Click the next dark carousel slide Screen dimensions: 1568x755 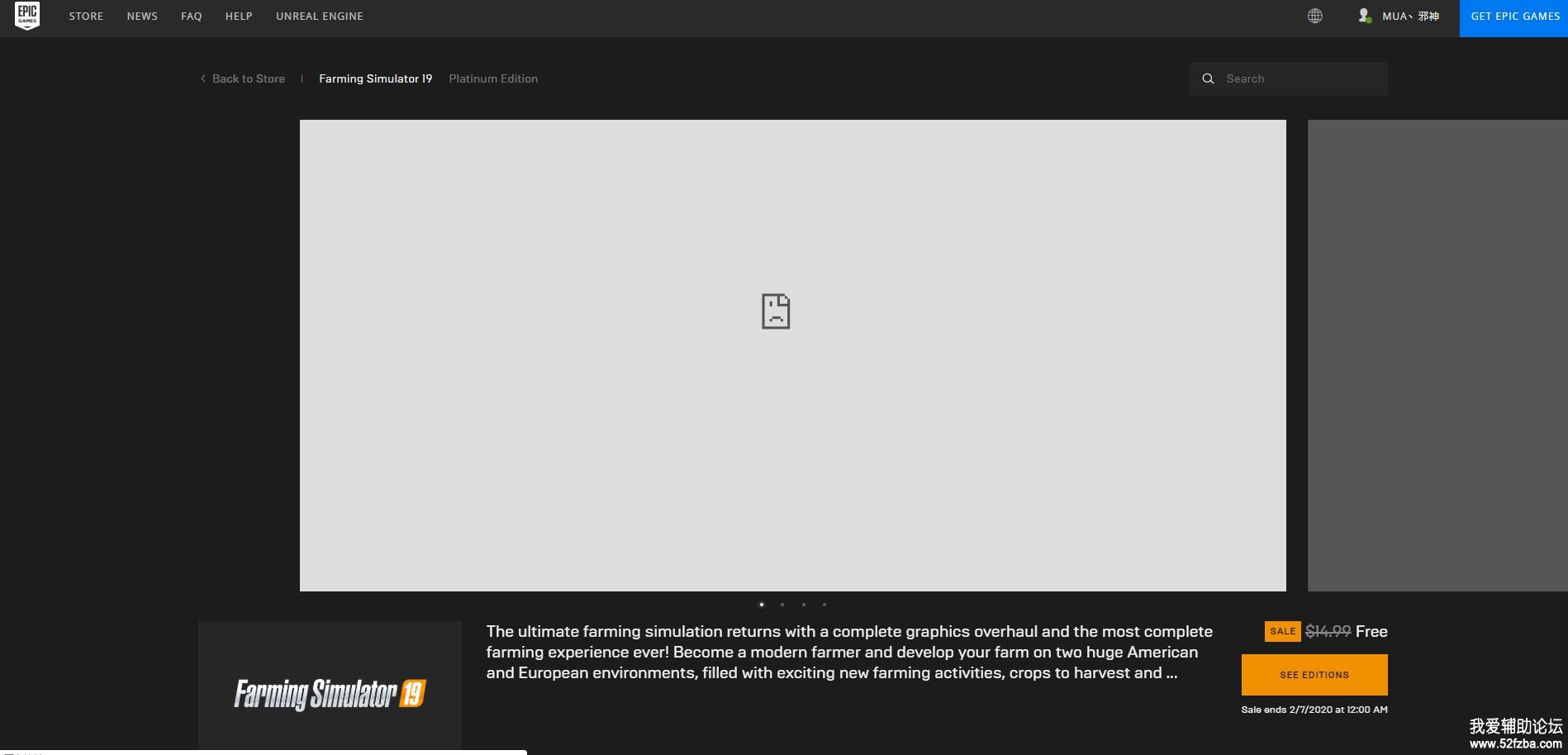coord(1437,355)
